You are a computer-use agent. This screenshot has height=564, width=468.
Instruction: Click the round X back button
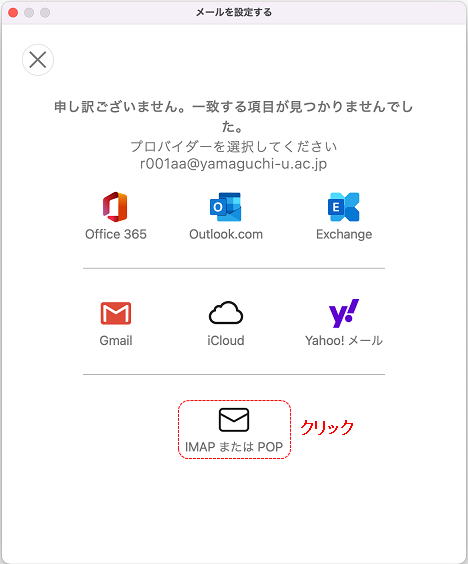[38, 60]
